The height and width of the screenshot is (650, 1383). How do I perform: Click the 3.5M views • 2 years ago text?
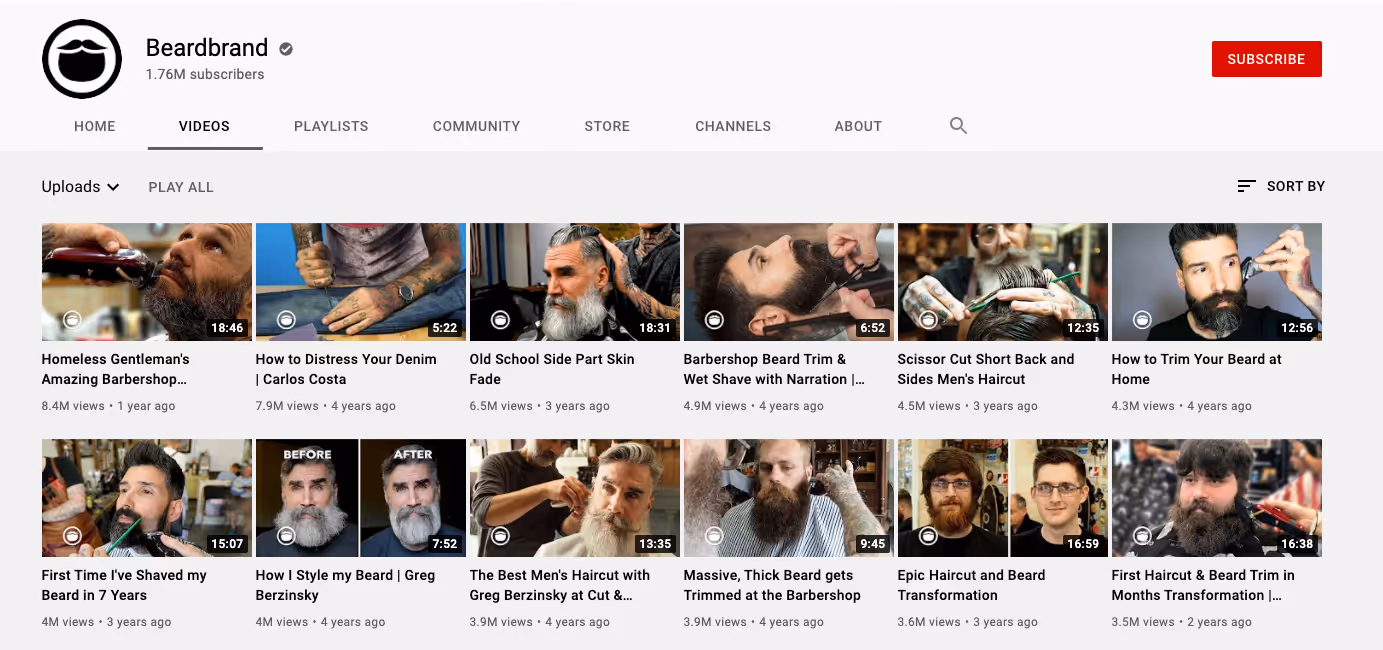pyautogui.click(x=1182, y=622)
